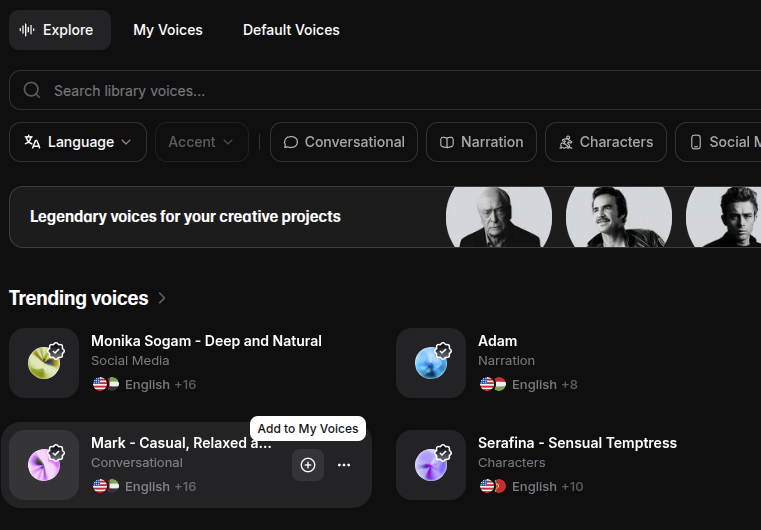This screenshot has height=530, width=761.
Task: Switch to the Default Voices tab
Action: (291, 30)
